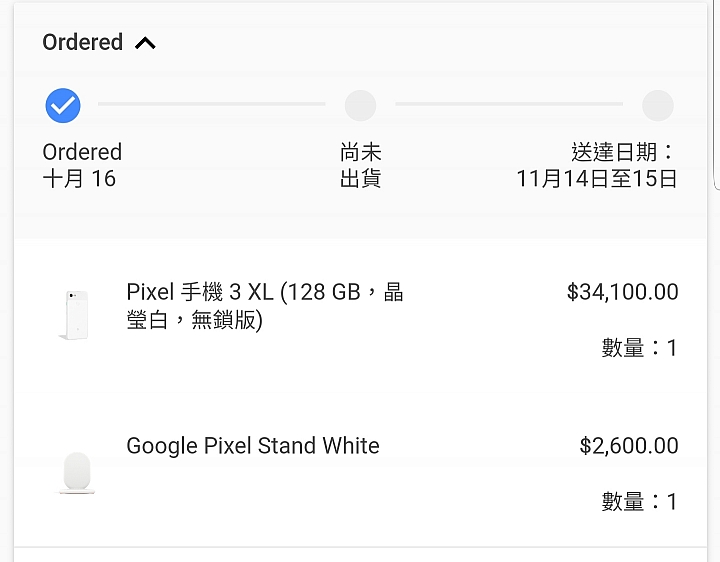Open the Pixel Stand White thumbnail
Screen dimensions: 720x562
[x=76, y=473]
